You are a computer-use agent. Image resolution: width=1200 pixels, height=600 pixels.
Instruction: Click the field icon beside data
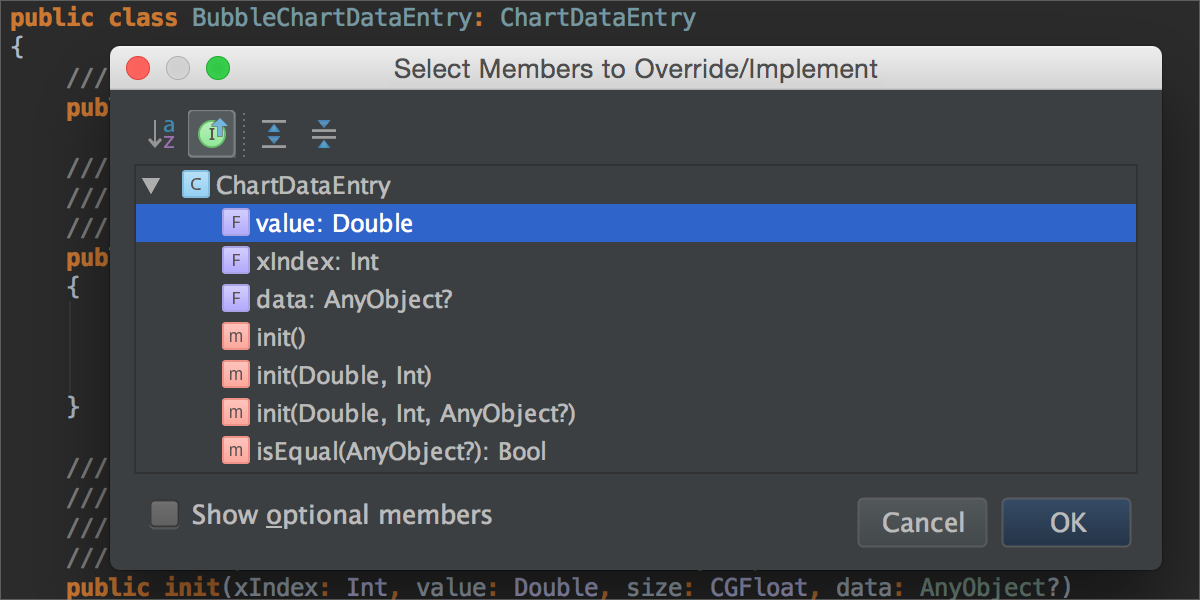(235, 300)
